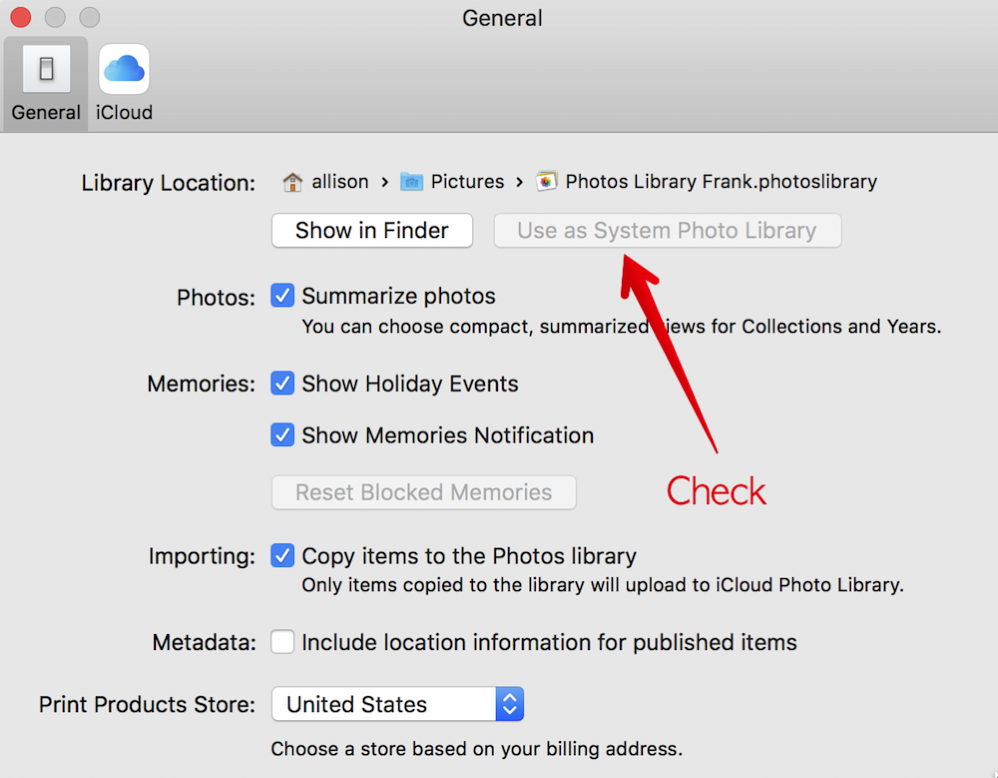Click the allison path segment label
The image size is (998, 778).
(340, 182)
